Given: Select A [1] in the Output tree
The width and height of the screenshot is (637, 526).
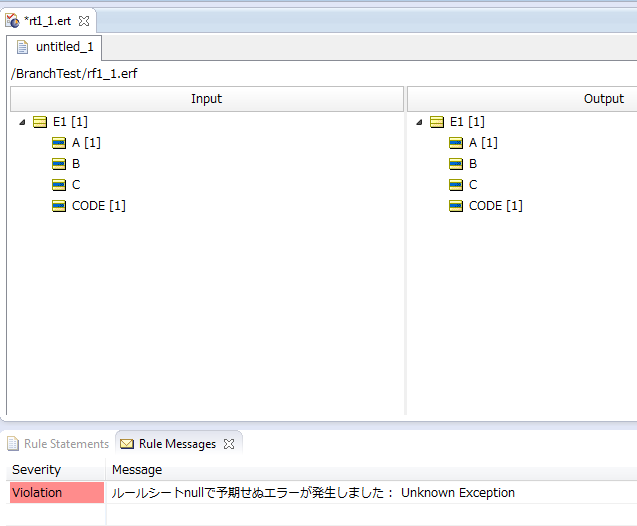Looking at the screenshot, I should coord(483,143).
